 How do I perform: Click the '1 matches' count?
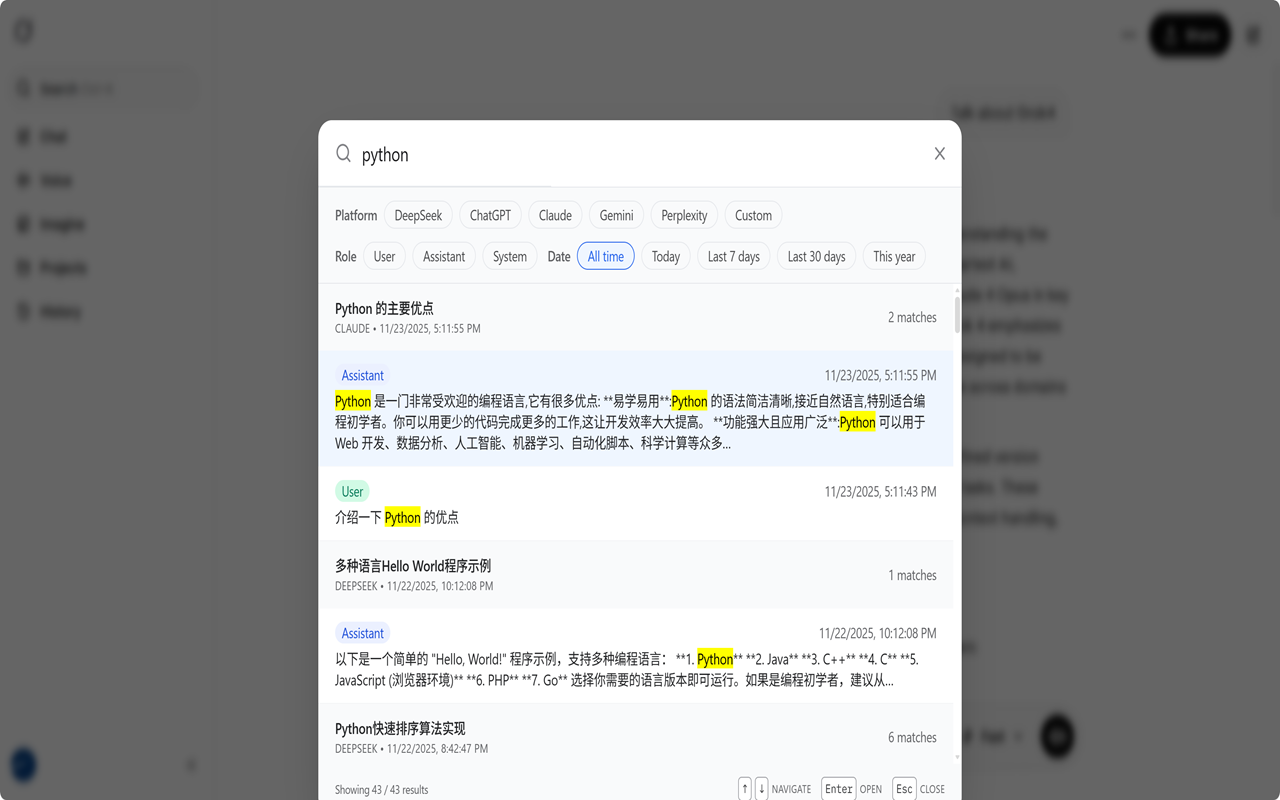coord(912,575)
